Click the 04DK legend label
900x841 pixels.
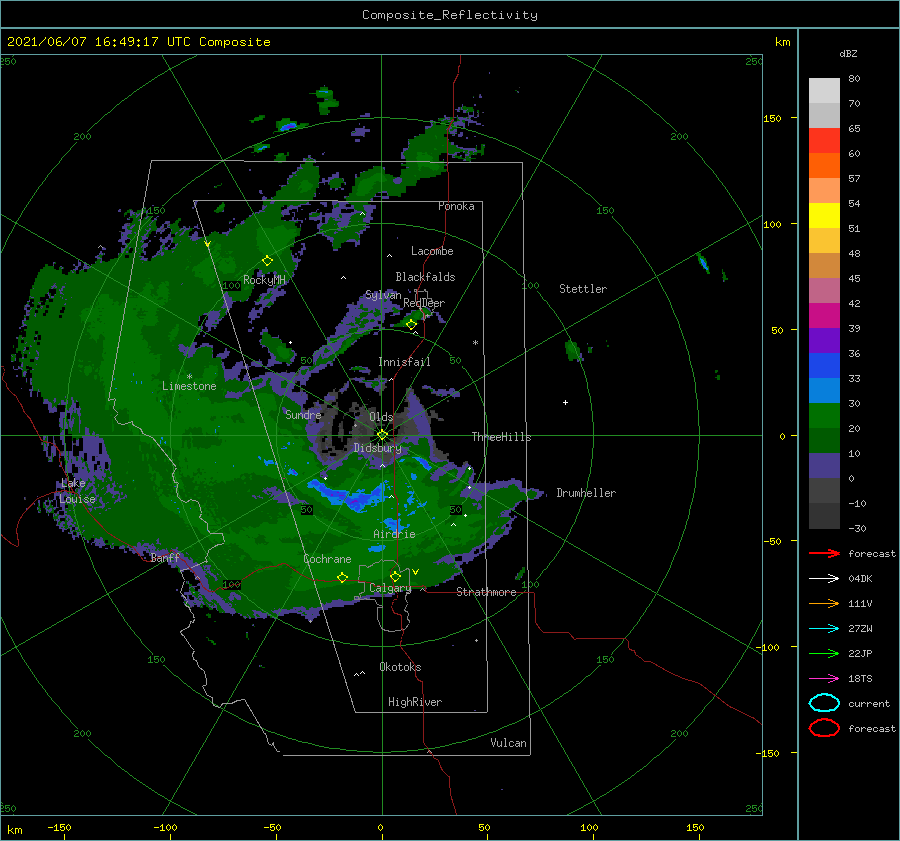(860, 579)
